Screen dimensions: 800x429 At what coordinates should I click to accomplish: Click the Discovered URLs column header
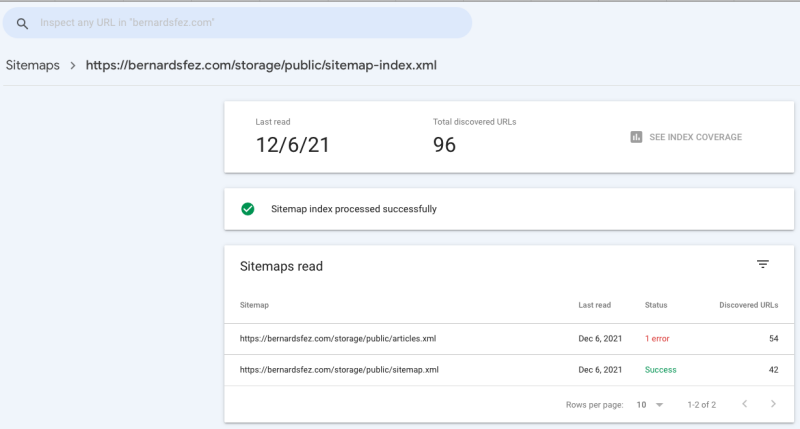[x=748, y=305]
